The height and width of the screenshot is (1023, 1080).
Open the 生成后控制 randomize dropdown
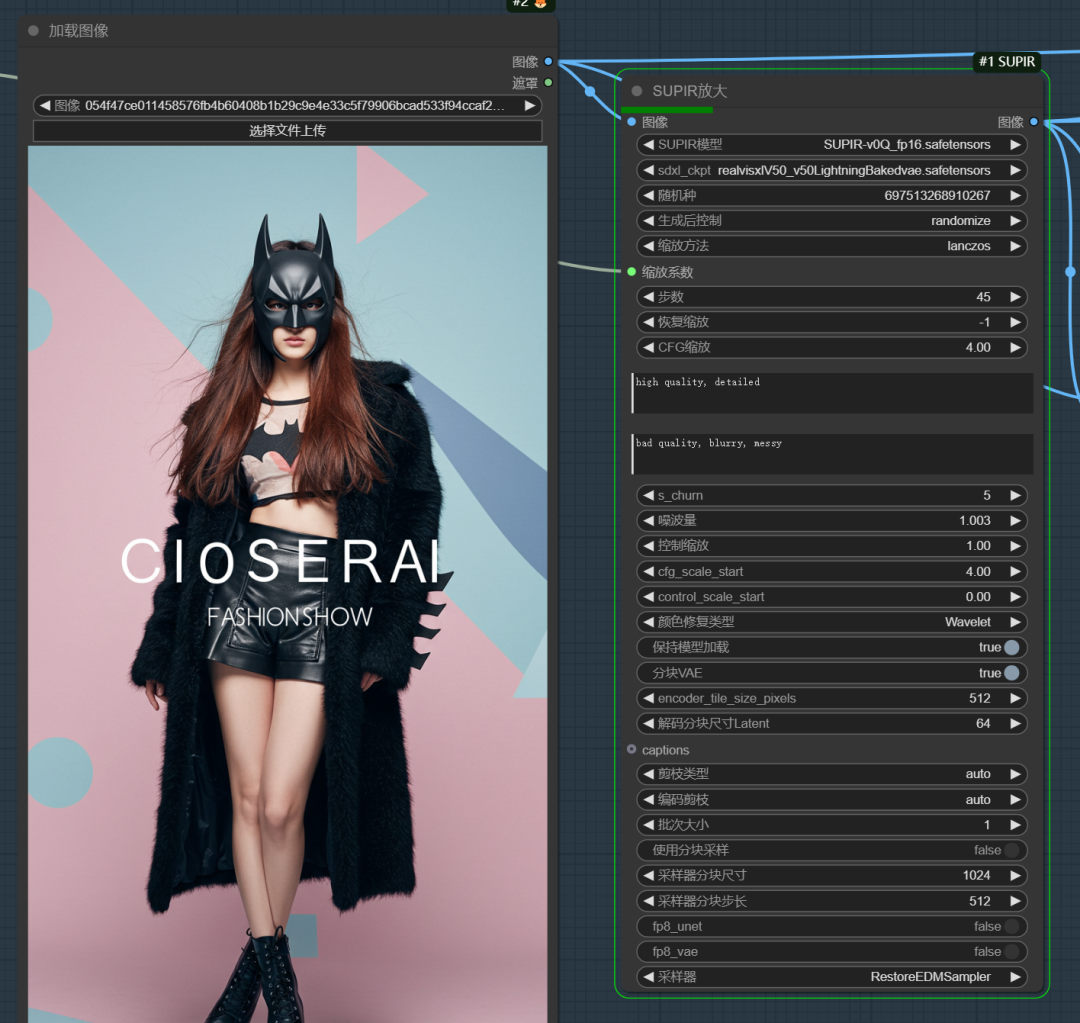[x=832, y=220]
